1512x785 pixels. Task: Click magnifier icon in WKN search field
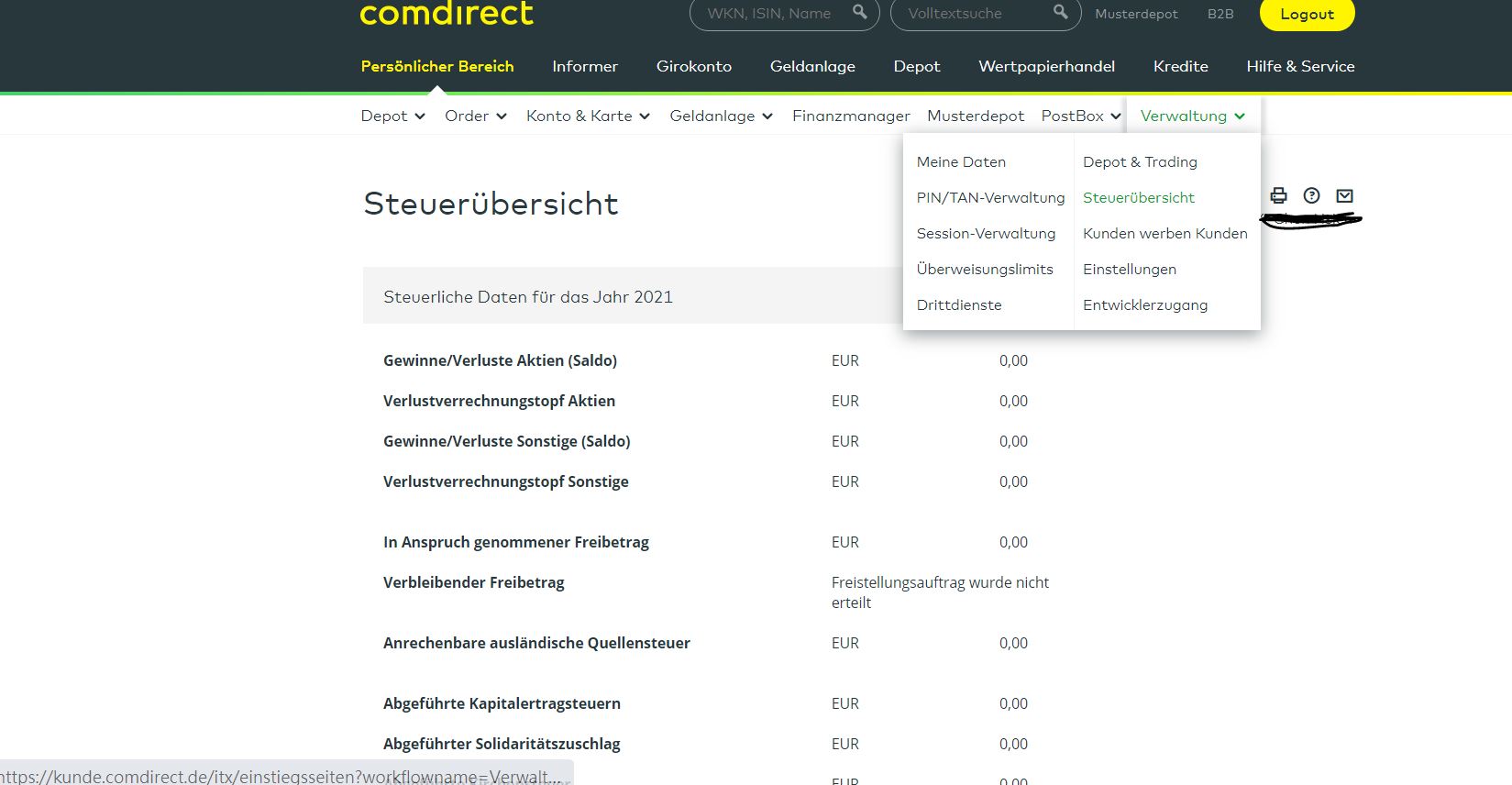(x=859, y=12)
